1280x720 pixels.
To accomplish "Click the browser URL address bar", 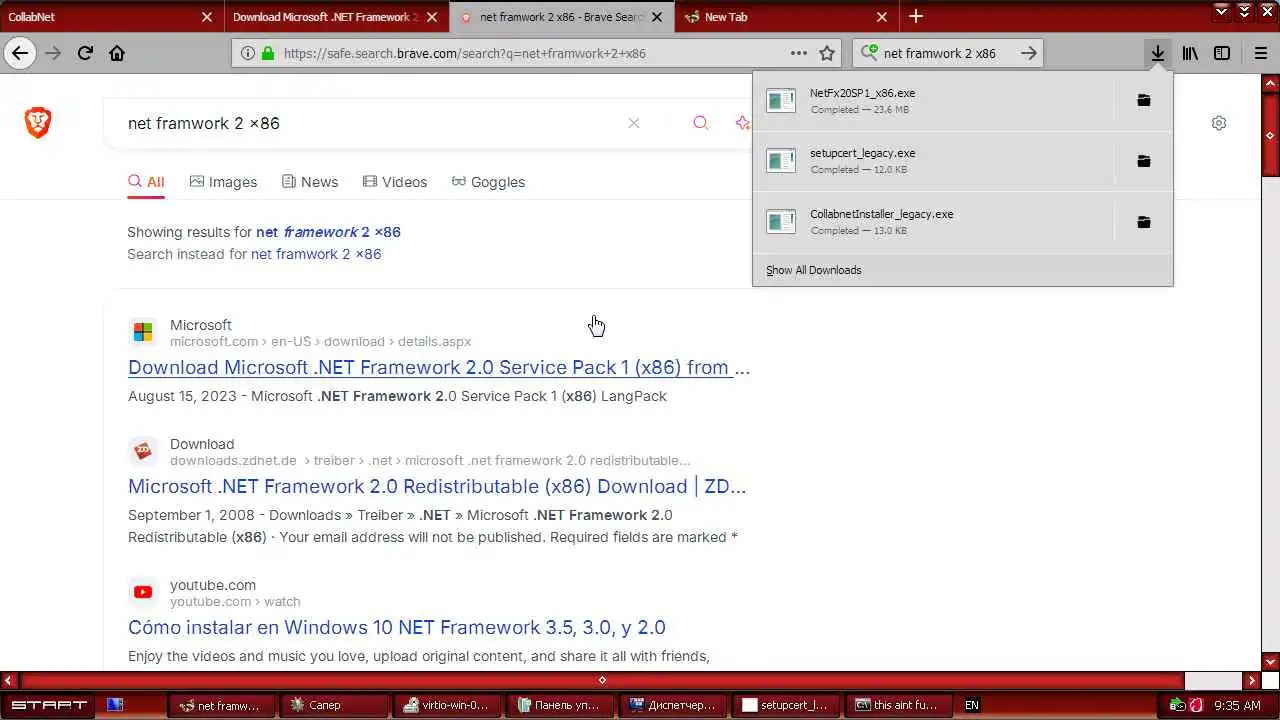I will 535,53.
